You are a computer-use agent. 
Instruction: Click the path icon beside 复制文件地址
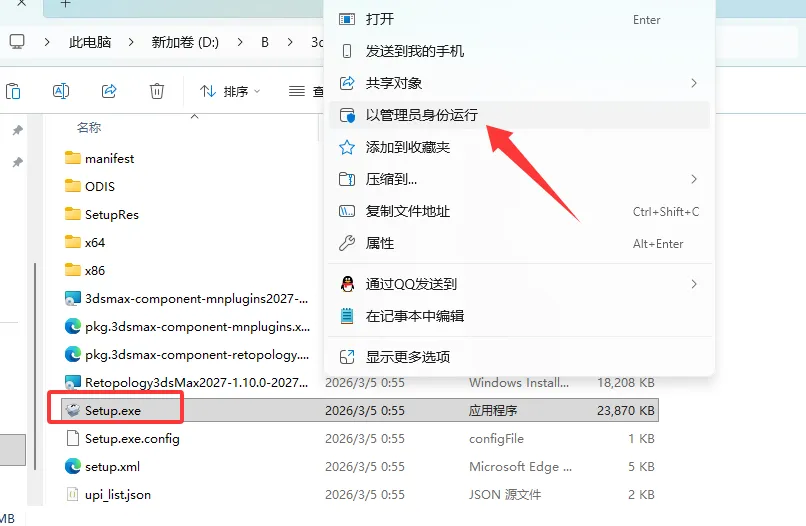coord(347,211)
